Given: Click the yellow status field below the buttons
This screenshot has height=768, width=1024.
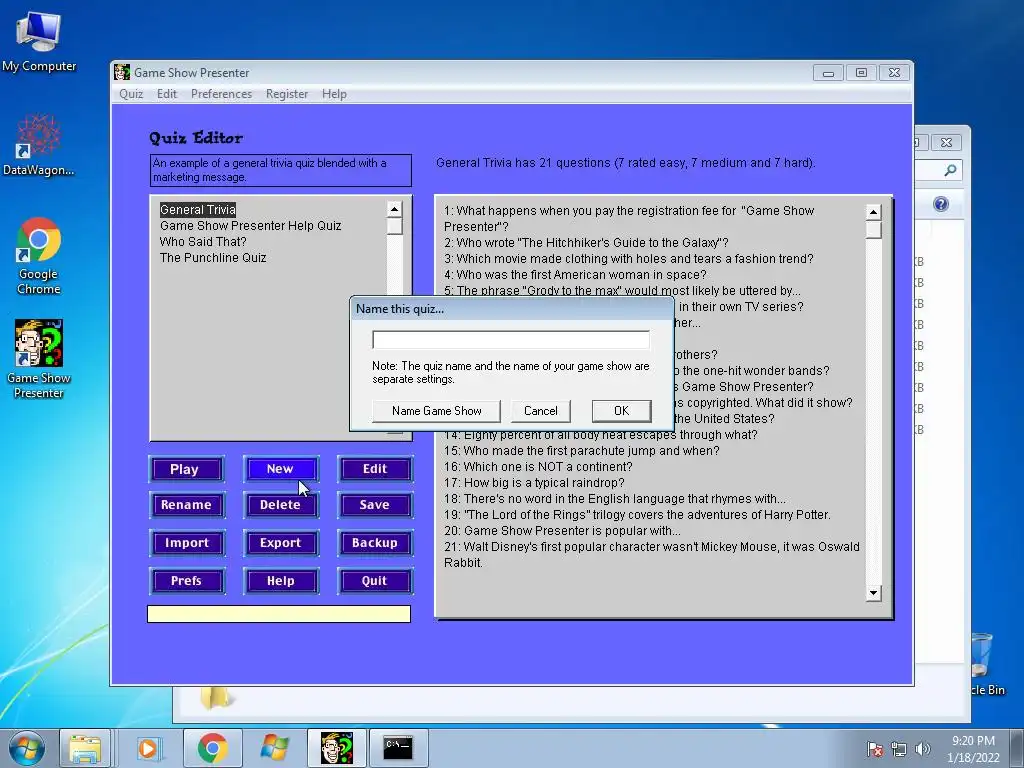Looking at the screenshot, I should coord(279,614).
